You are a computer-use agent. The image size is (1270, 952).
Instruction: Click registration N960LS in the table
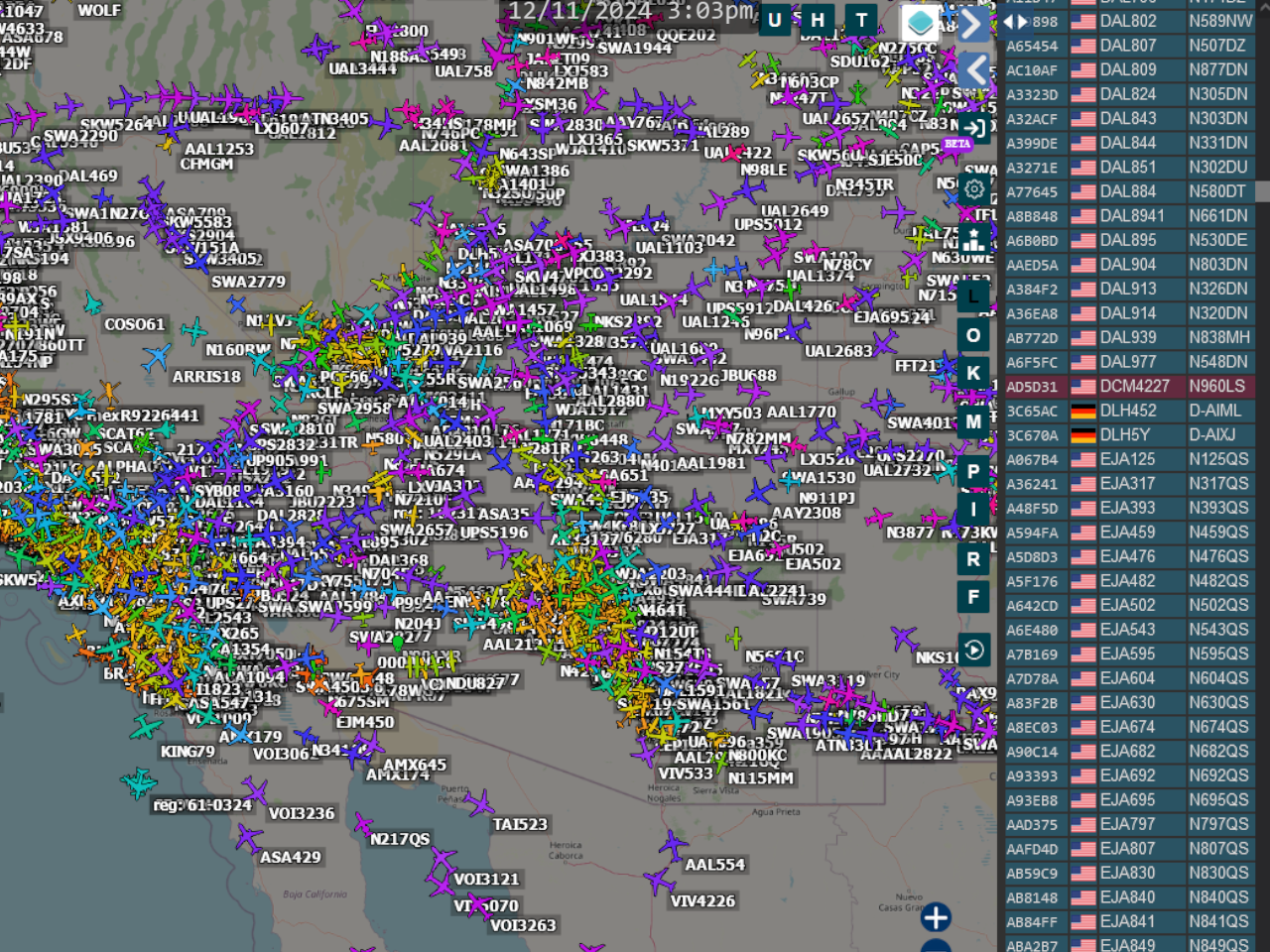click(1217, 386)
